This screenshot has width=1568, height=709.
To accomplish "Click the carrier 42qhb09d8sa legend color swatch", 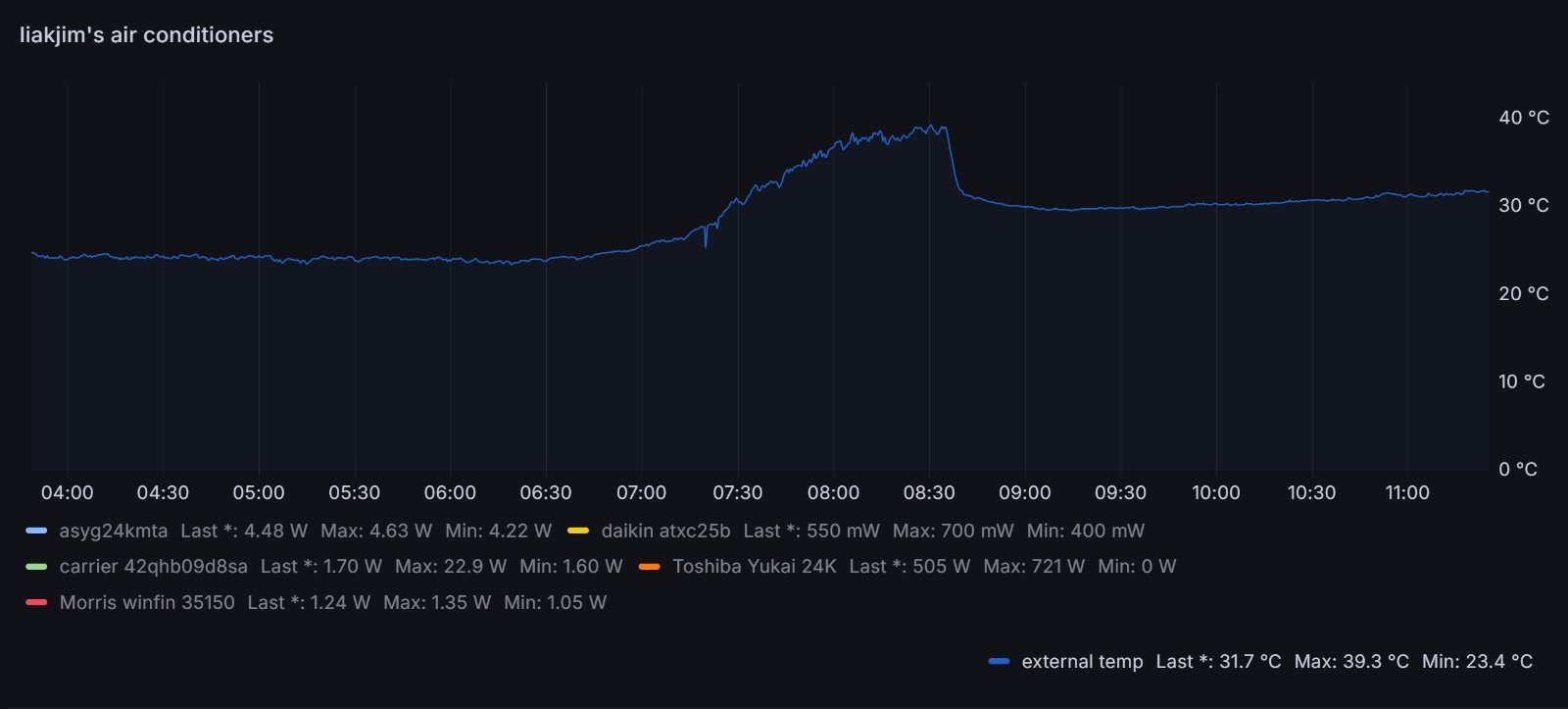I will point(36,566).
